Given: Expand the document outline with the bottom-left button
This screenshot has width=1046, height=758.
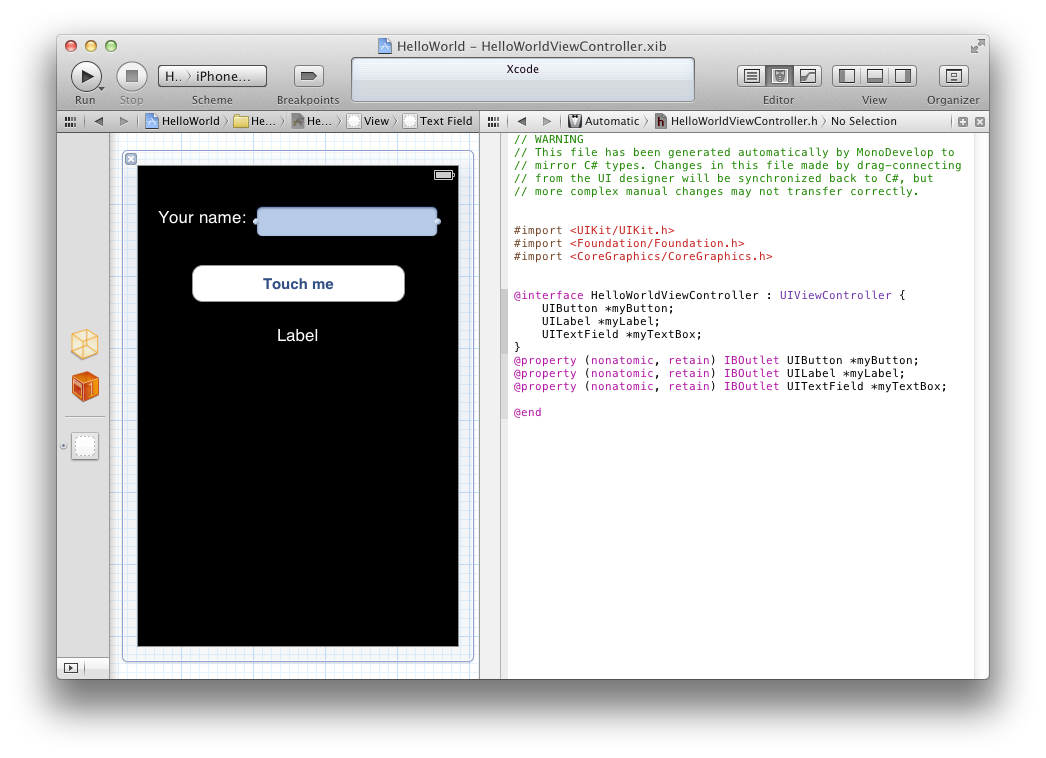Looking at the screenshot, I should click(x=71, y=667).
